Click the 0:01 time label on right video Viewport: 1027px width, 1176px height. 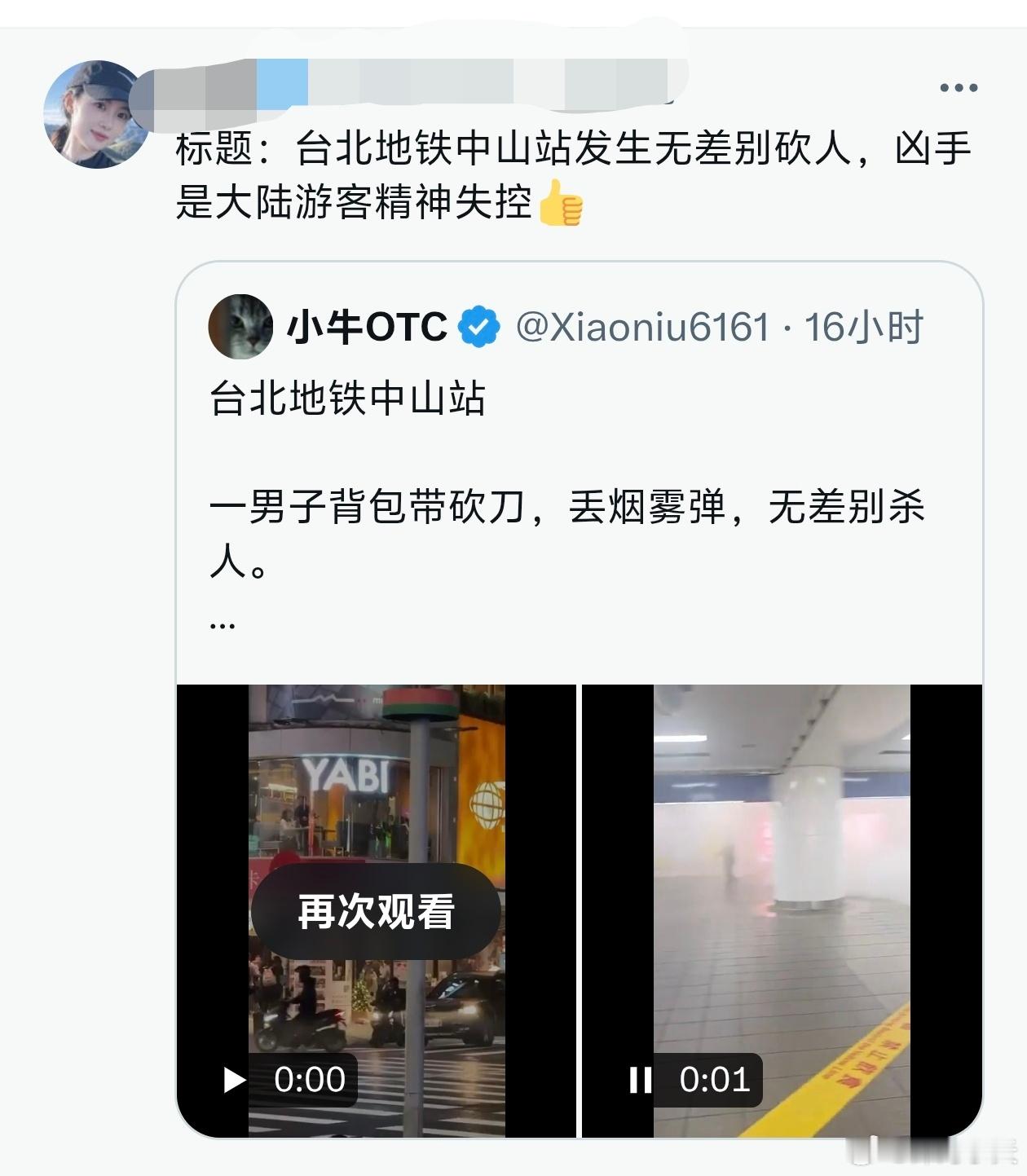pos(715,1080)
